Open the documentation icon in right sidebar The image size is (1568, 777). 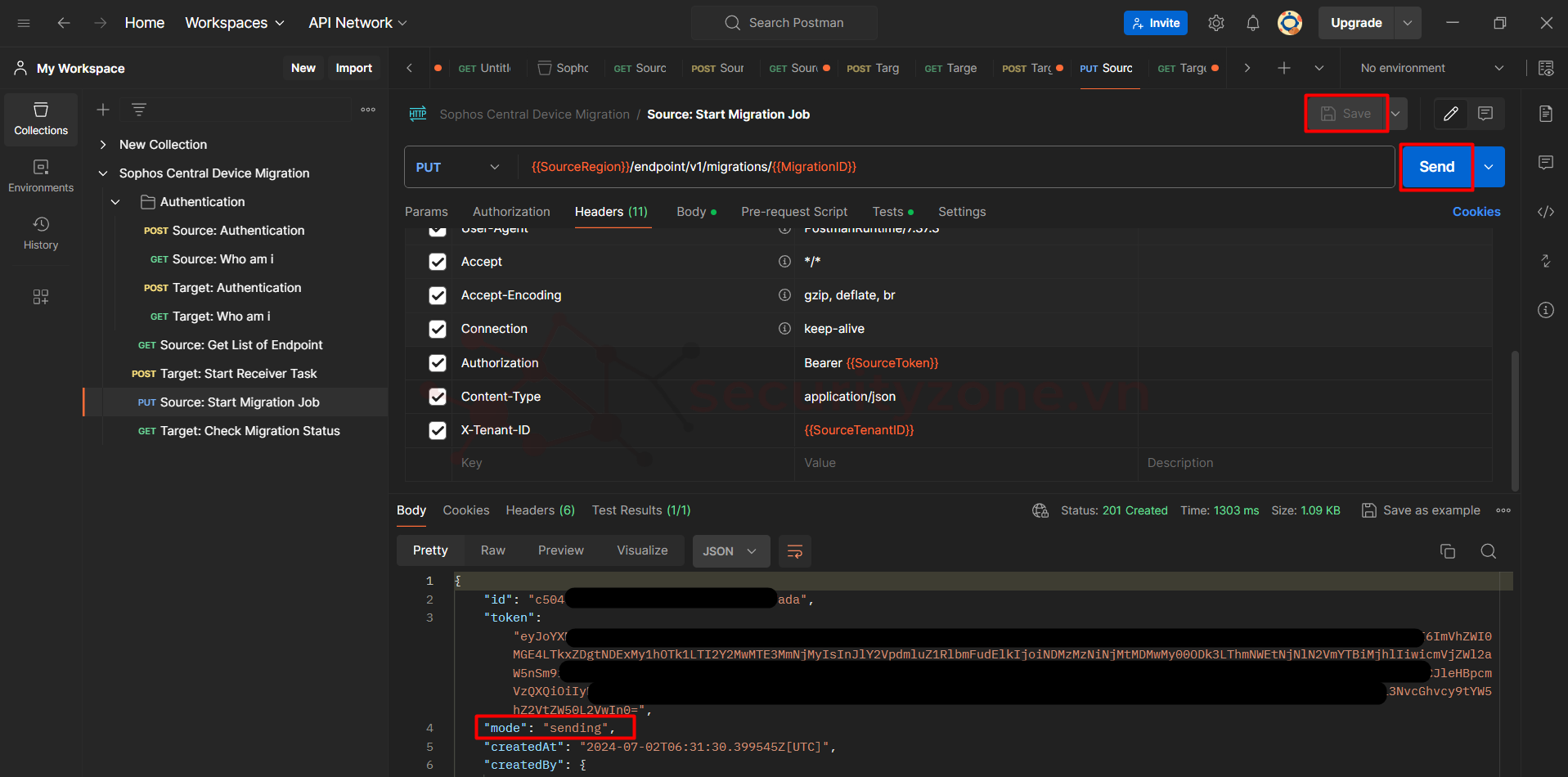point(1546,114)
